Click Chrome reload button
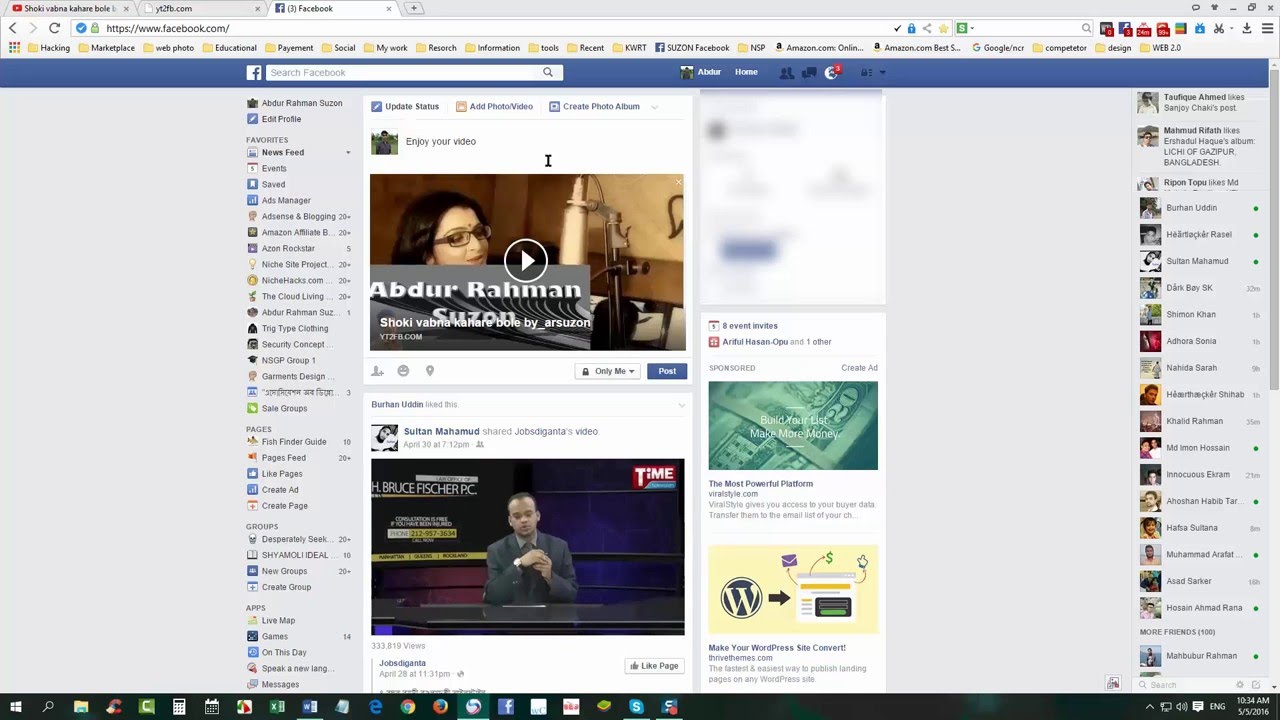Viewport: 1280px width, 720px height. click(54, 28)
